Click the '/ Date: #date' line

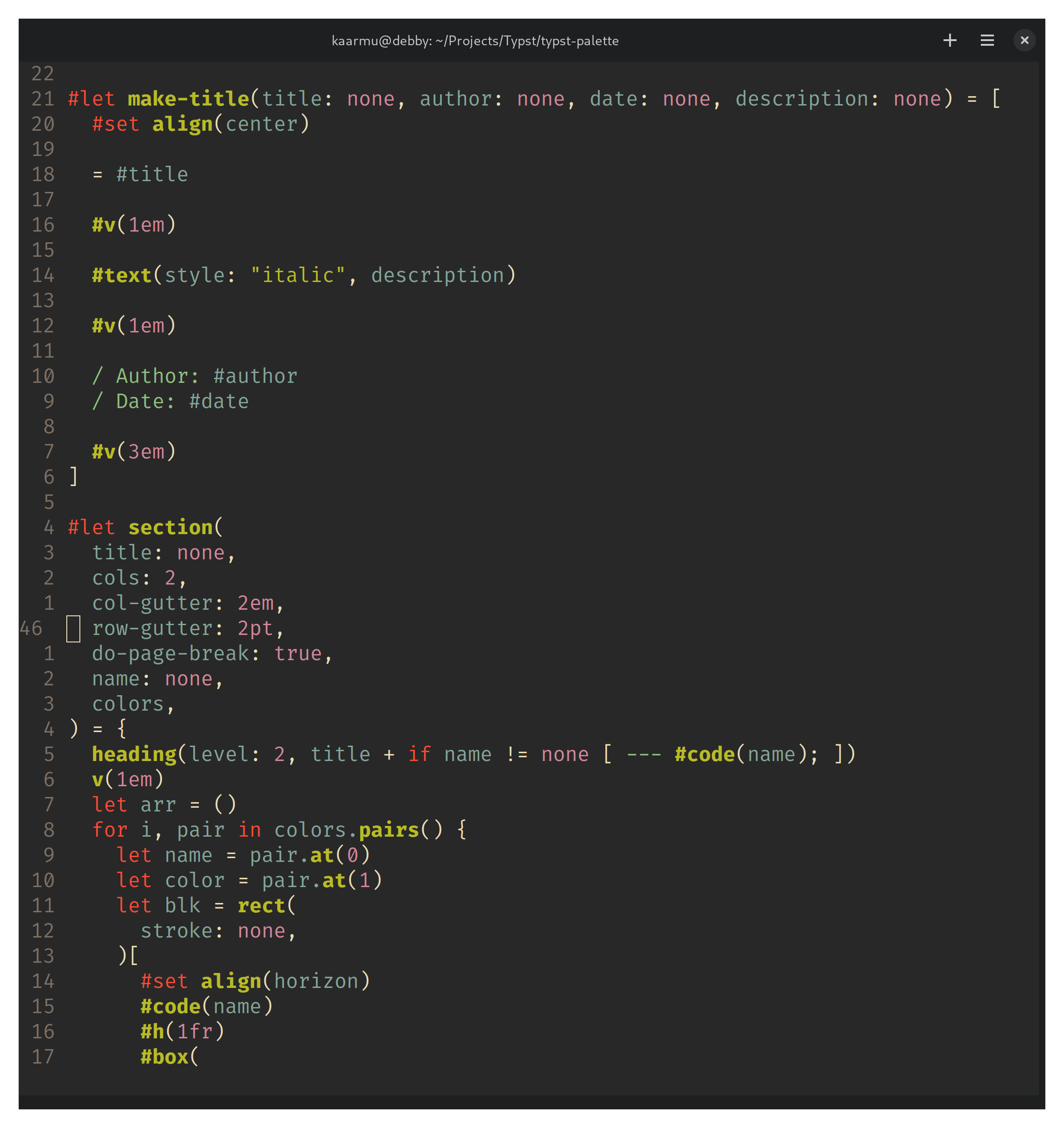click(x=170, y=401)
